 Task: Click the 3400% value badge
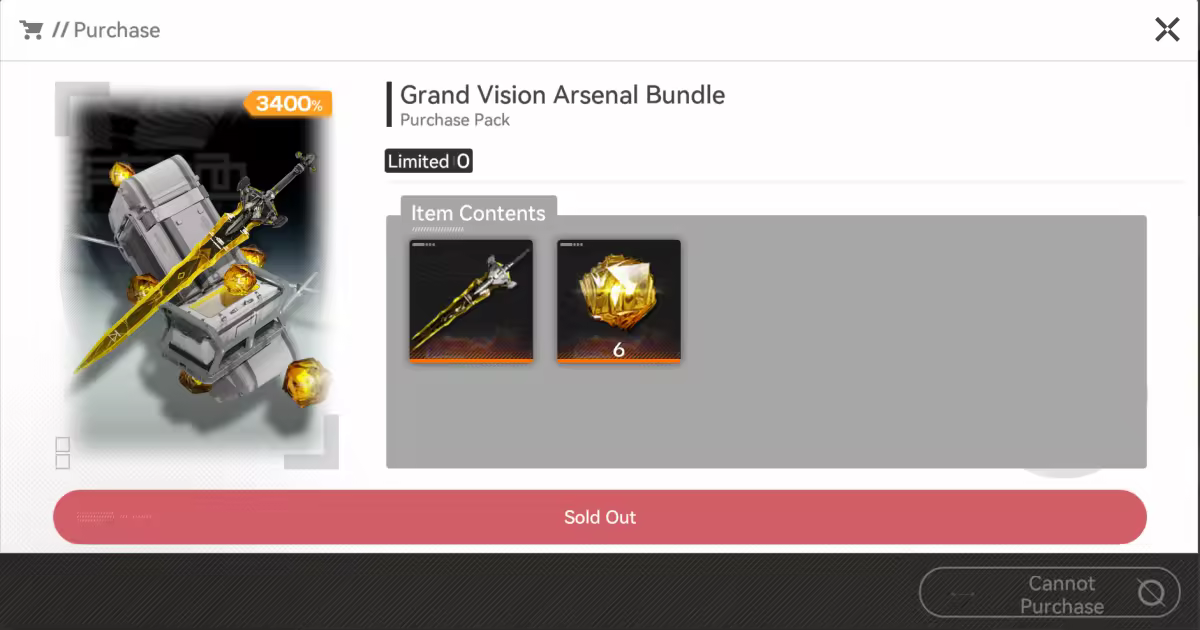point(288,103)
